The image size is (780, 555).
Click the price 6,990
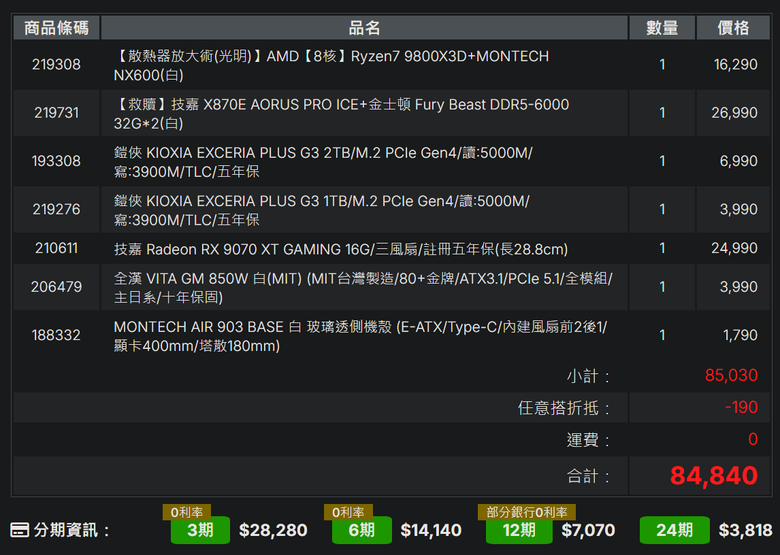point(738,161)
